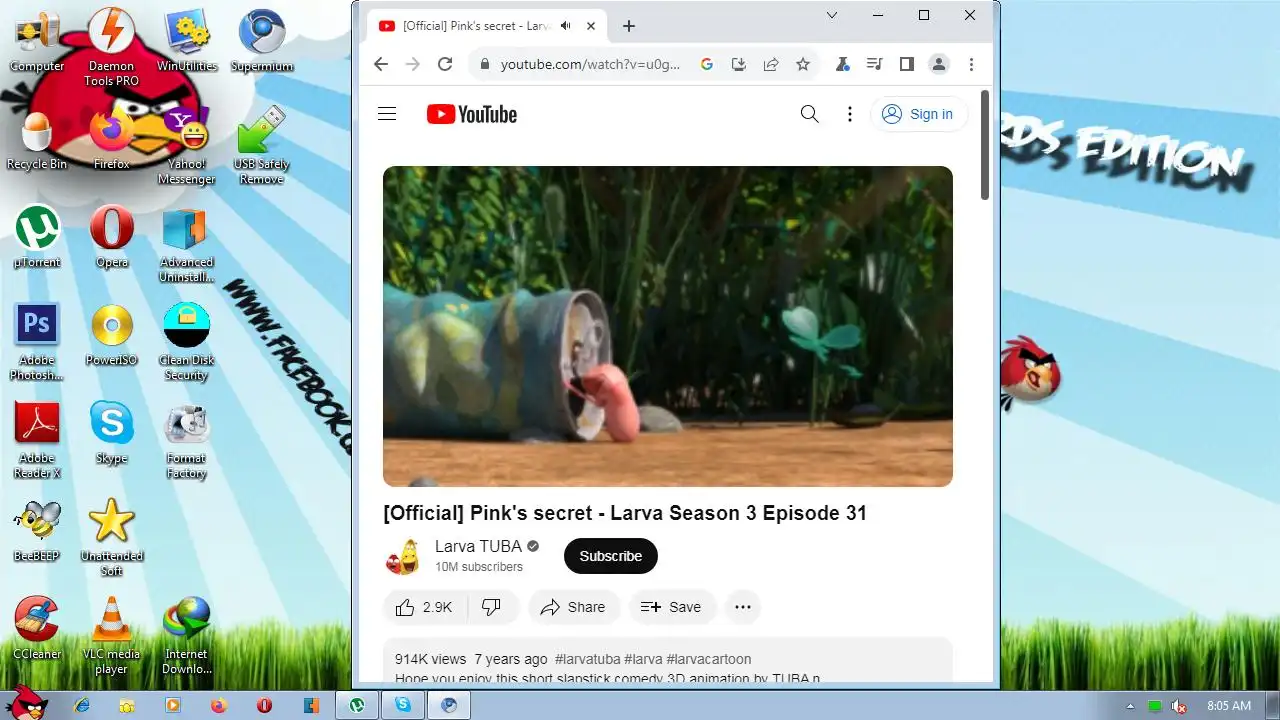View site info via the lock icon
This screenshot has height=720, width=1280.
click(485, 64)
